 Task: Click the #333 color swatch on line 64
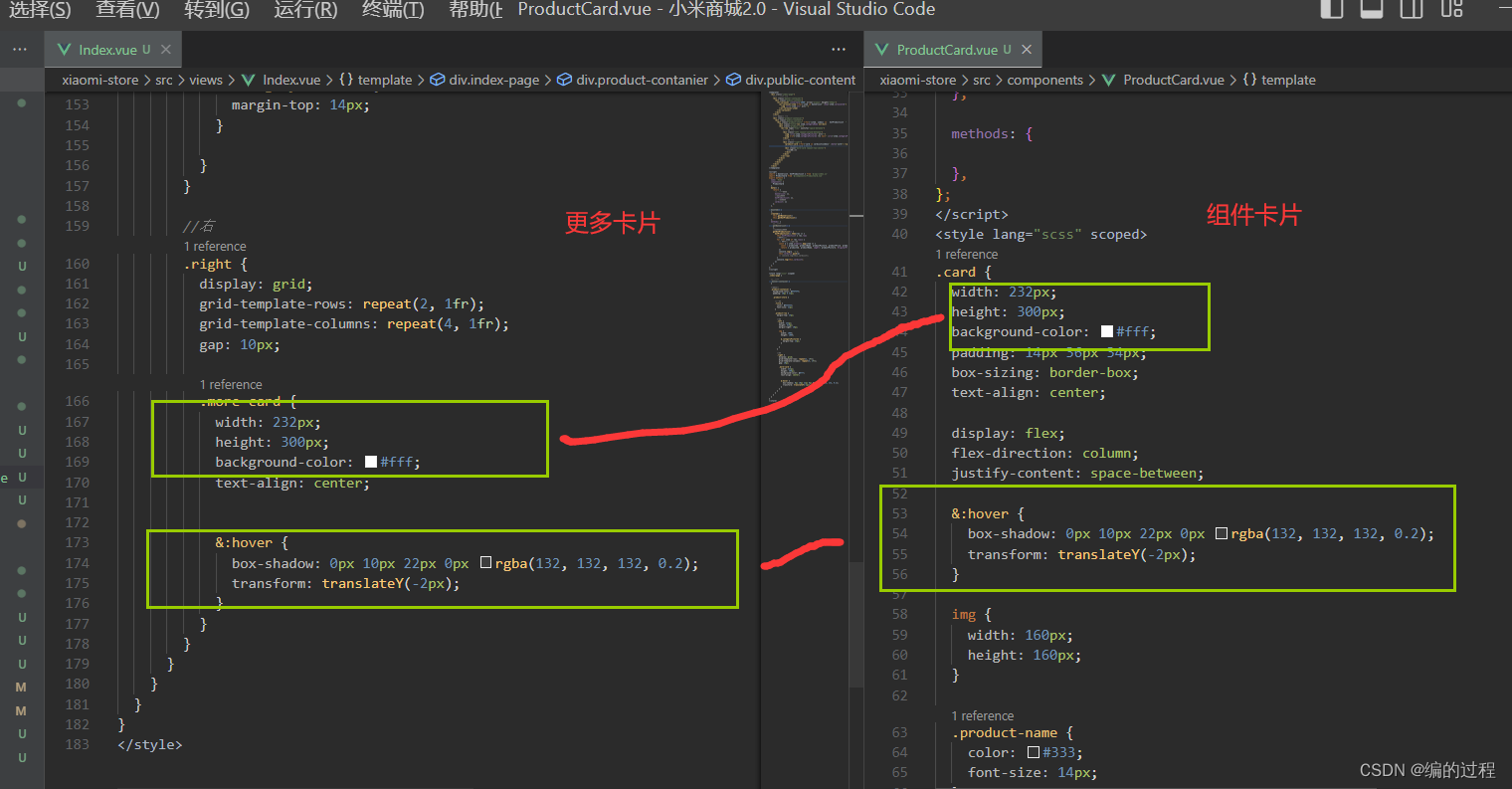click(1033, 752)
